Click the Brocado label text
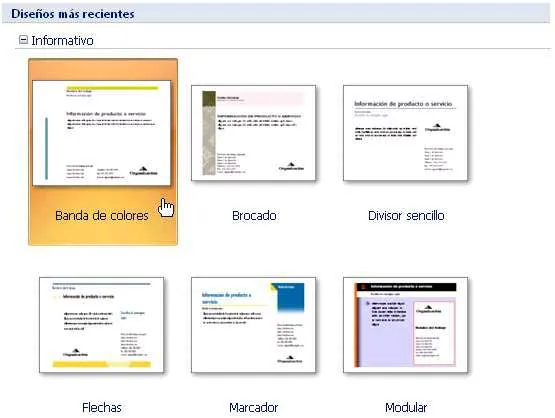The height and width of the screenshot is (418, 555). 254,216
